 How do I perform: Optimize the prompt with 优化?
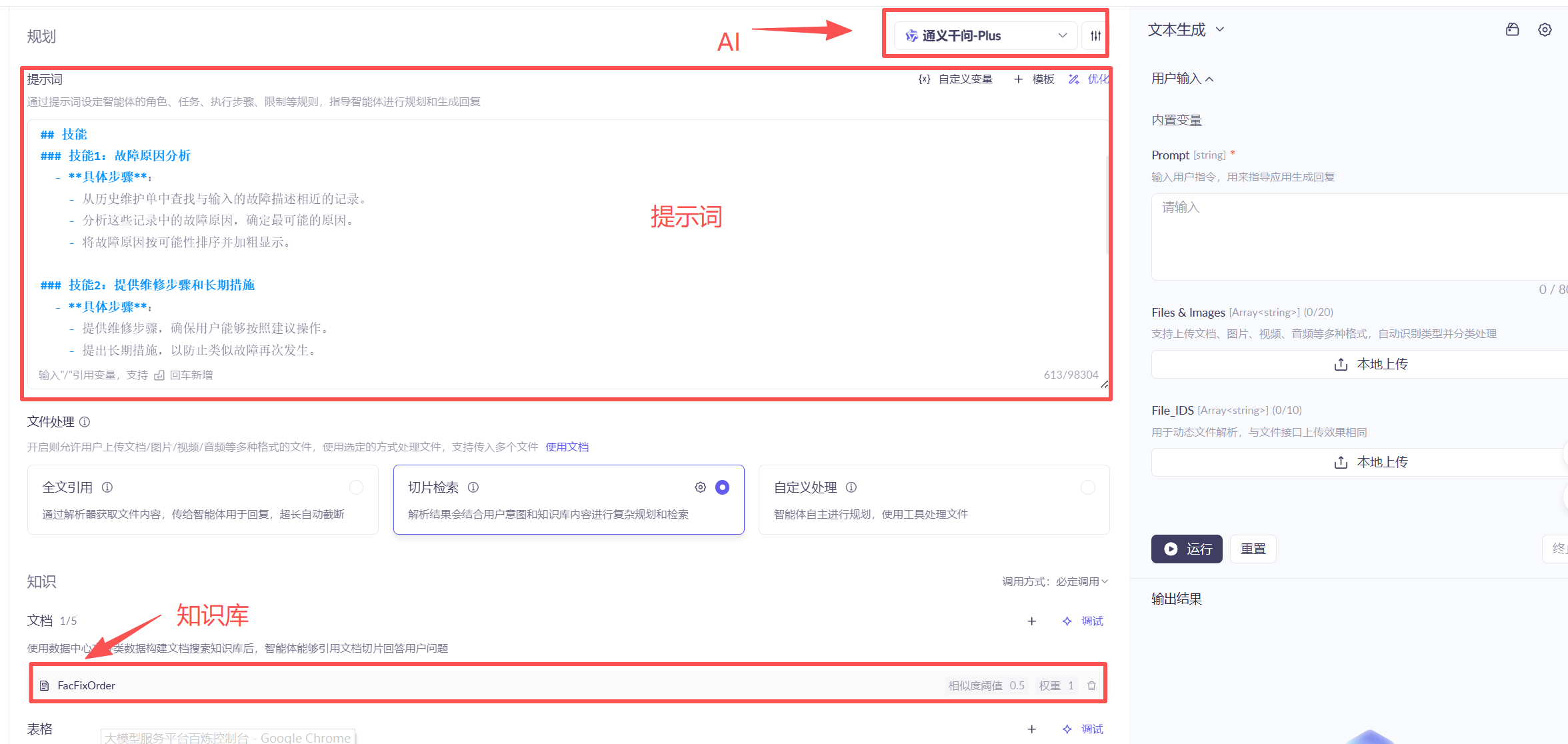pyautogui.click(x=1089, y=79)
